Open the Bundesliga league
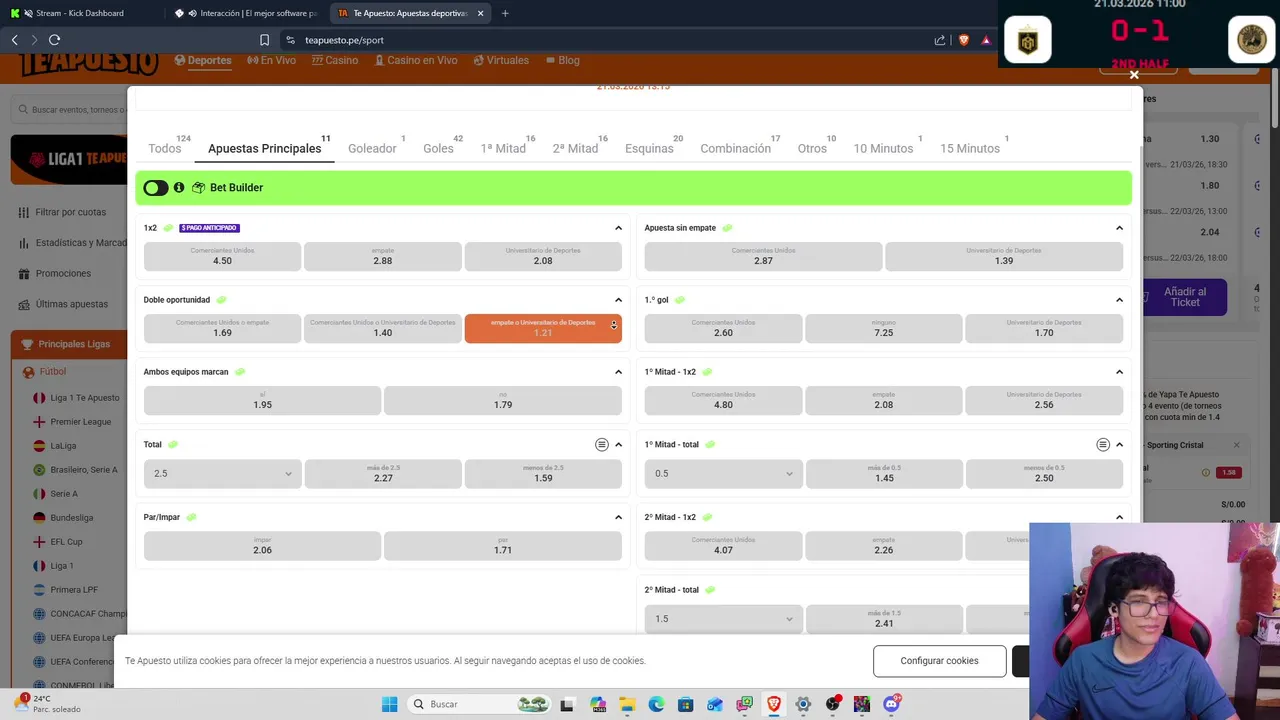The height and width of the screenshot is (720, 1280). (63, 518)
